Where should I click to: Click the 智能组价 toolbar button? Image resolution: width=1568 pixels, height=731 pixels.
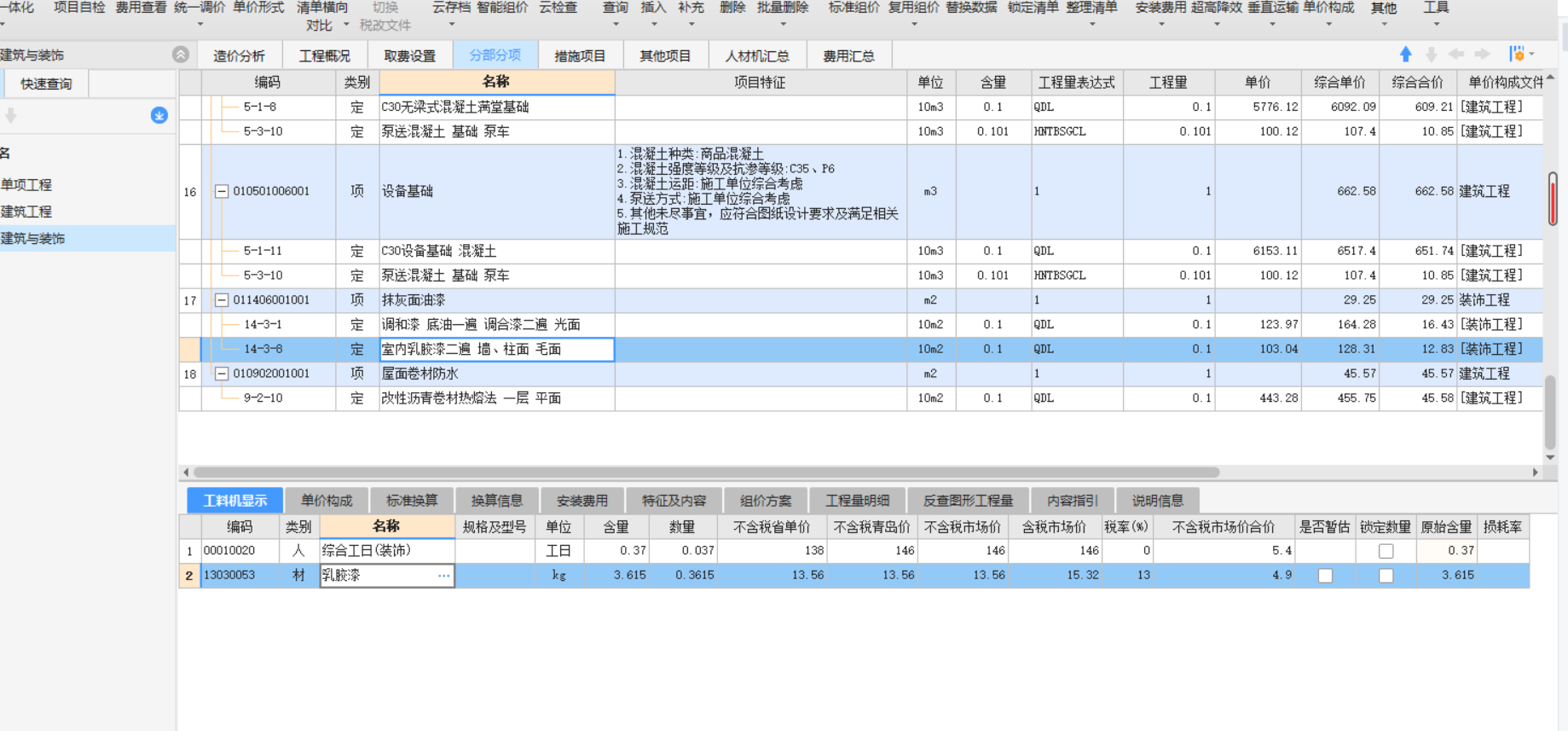[503, 8]
